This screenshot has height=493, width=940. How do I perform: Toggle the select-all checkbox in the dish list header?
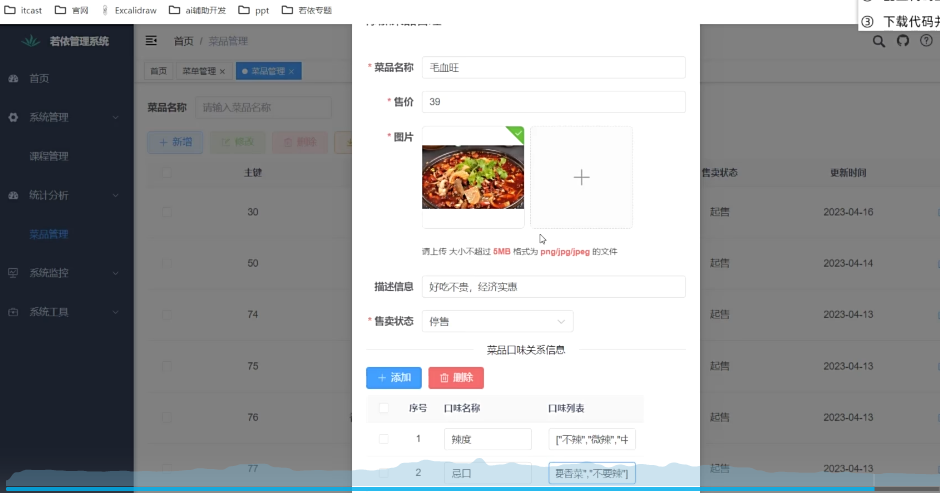[x=167, y=173]
